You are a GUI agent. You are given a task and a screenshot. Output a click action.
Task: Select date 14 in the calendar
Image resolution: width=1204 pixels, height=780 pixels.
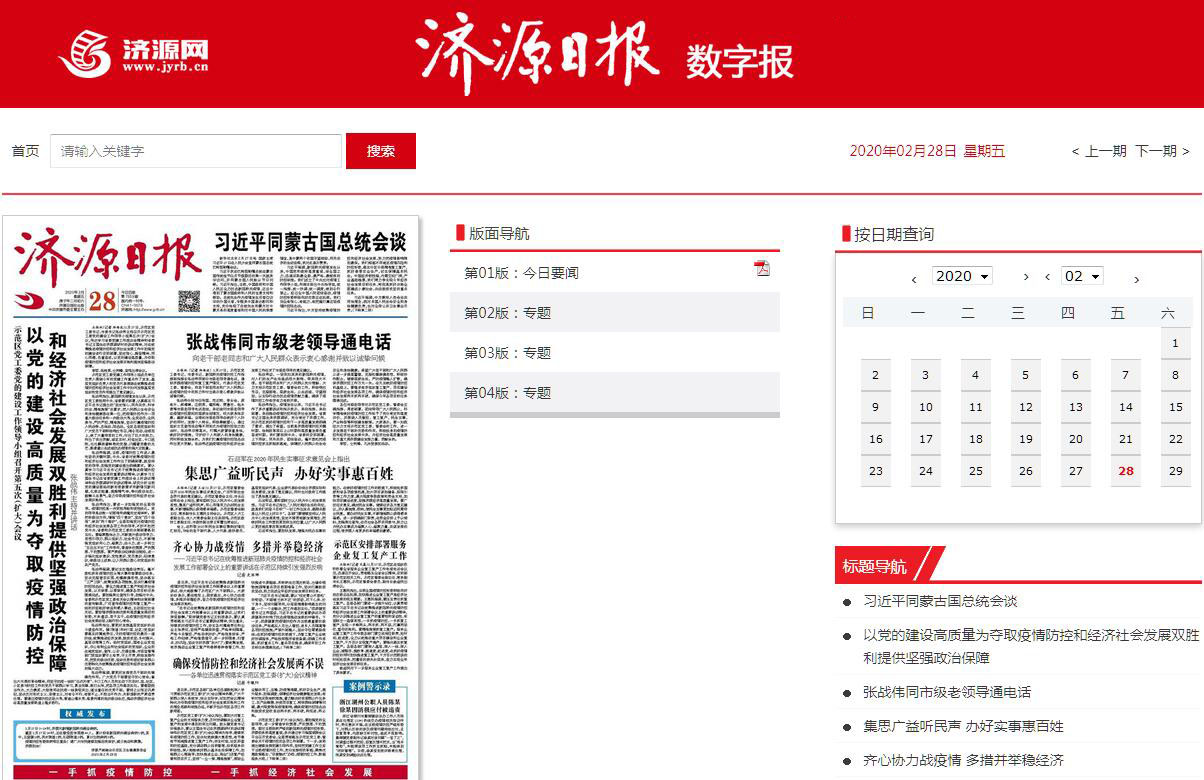point(1126,407)
